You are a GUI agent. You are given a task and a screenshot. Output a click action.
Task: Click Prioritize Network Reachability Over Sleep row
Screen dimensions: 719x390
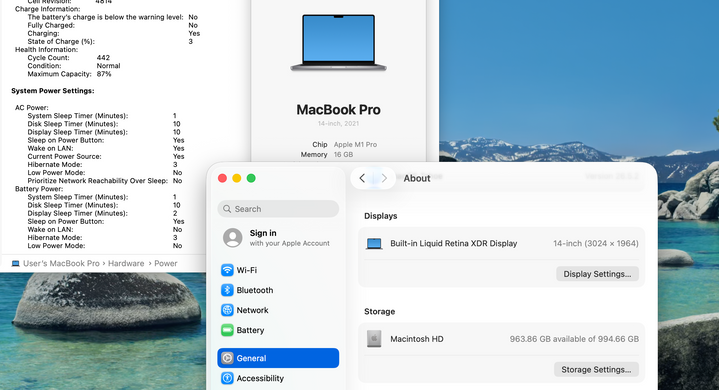[105, 181]
